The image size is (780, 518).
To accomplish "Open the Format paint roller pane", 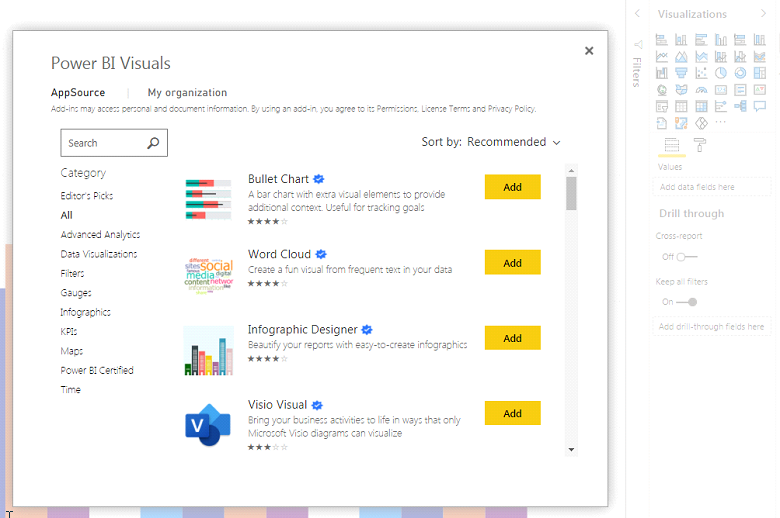I will click(701, 145).
